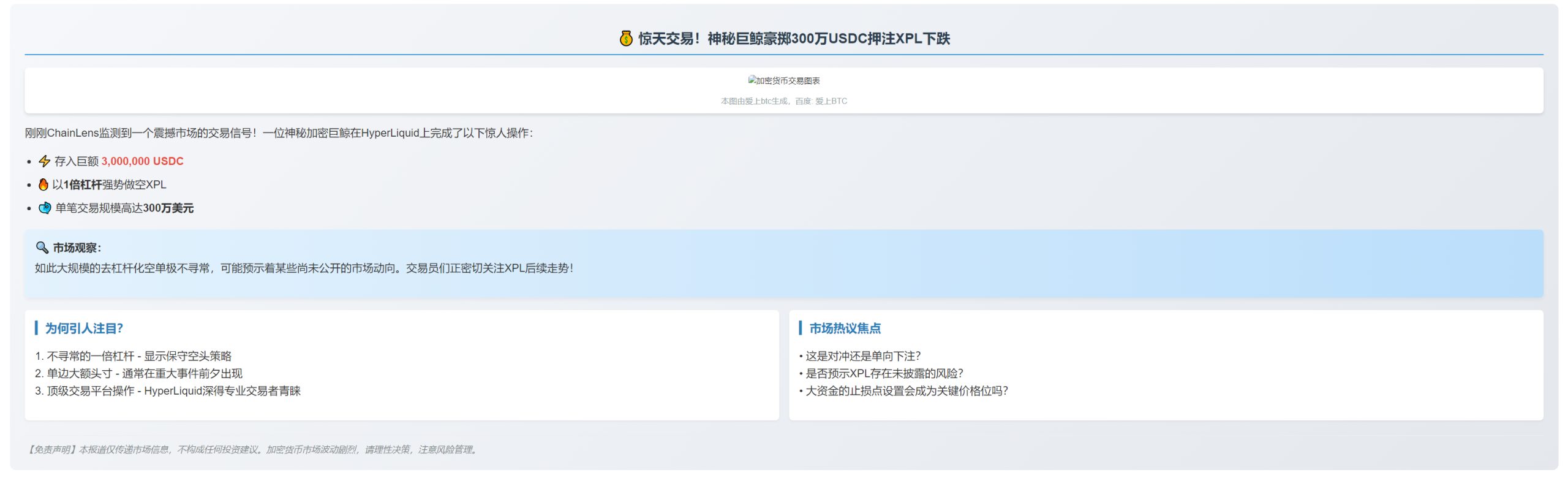Click the red 3,000,000 USDC amount

pos(142,161)
